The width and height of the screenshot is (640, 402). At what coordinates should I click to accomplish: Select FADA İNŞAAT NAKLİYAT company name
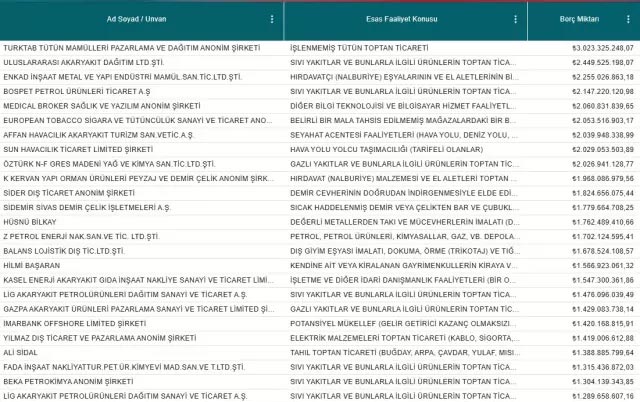(x=124, y=367)
